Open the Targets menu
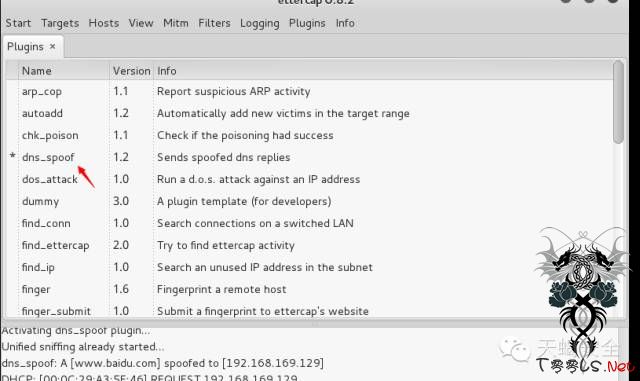 coord(60,24)
